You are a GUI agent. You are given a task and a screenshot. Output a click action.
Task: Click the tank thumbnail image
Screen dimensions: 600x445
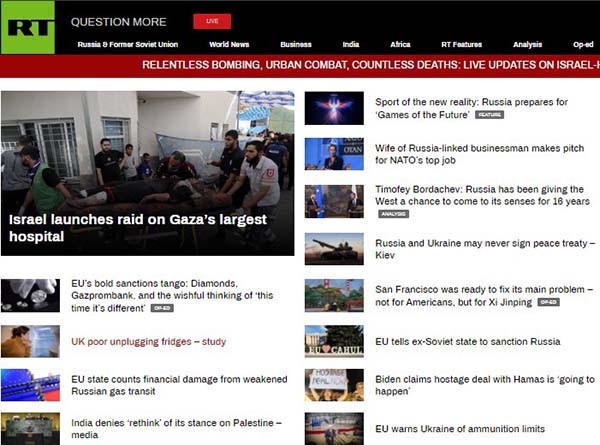click(334, 249)
